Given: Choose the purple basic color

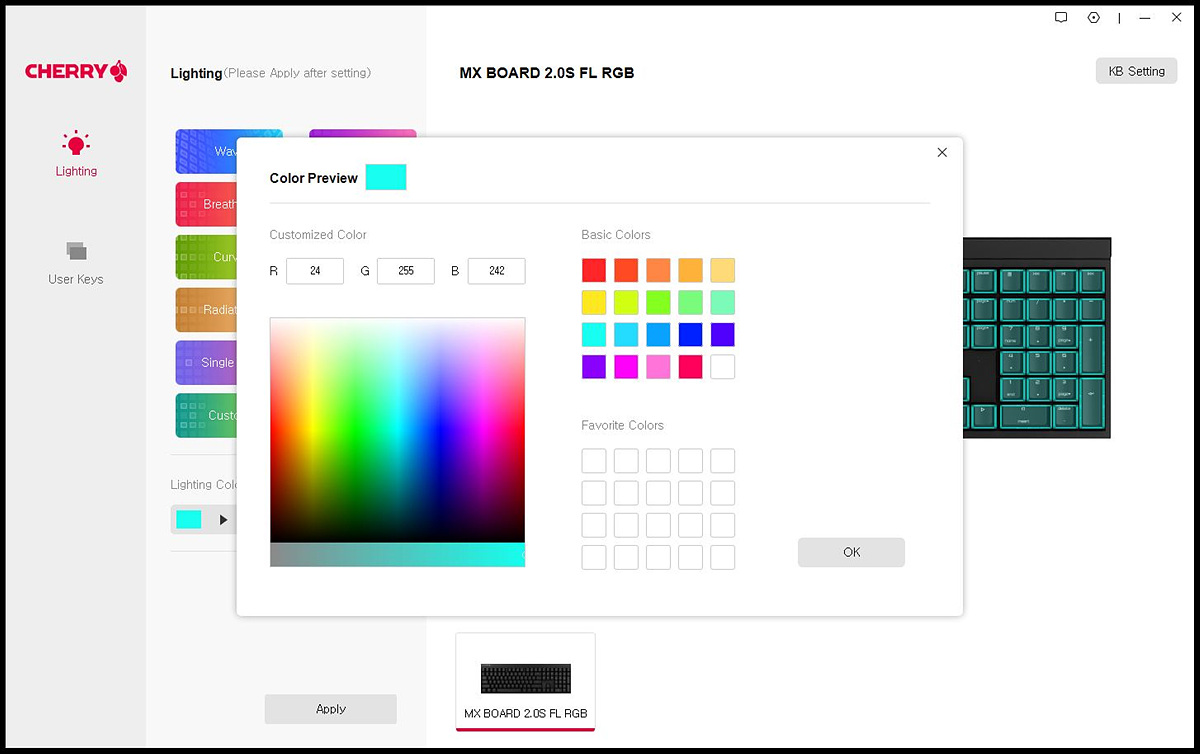Looking at the screenshot, I should (594, 366).
